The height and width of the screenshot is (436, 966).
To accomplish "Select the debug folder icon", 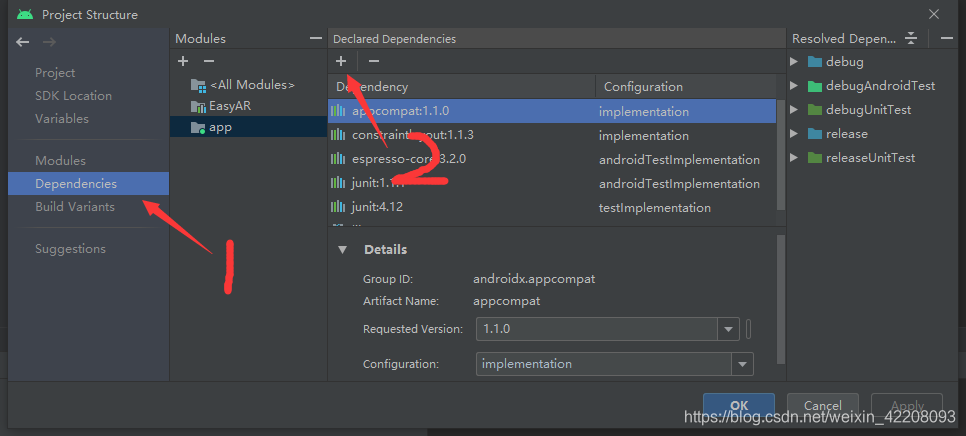I will click(x=815, y=62).
